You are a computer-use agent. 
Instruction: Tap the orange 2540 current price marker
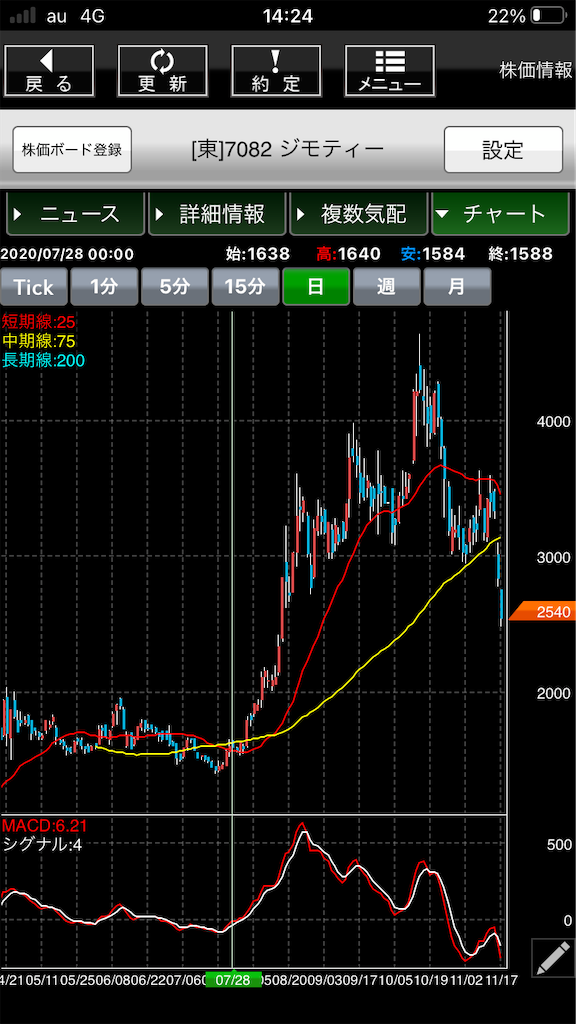[541, 612]
